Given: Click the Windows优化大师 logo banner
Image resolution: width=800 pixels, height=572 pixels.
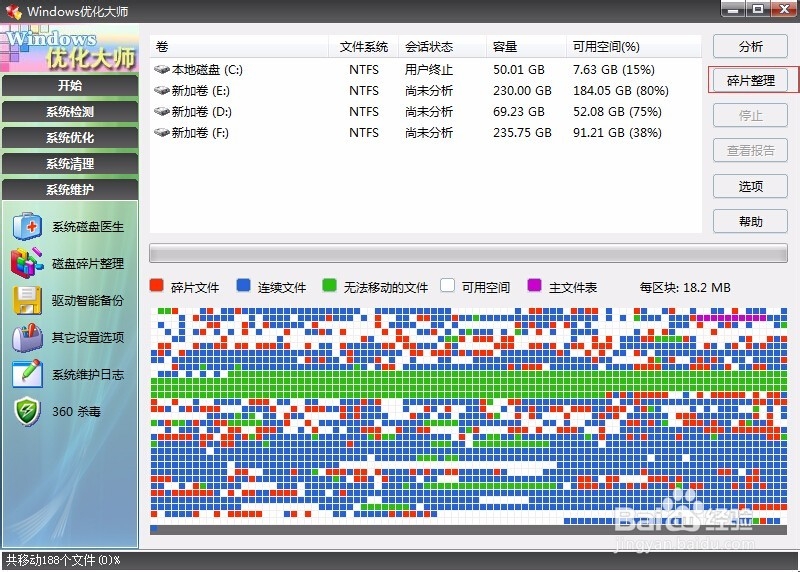Looking at the screenshot, I should 70,48.
